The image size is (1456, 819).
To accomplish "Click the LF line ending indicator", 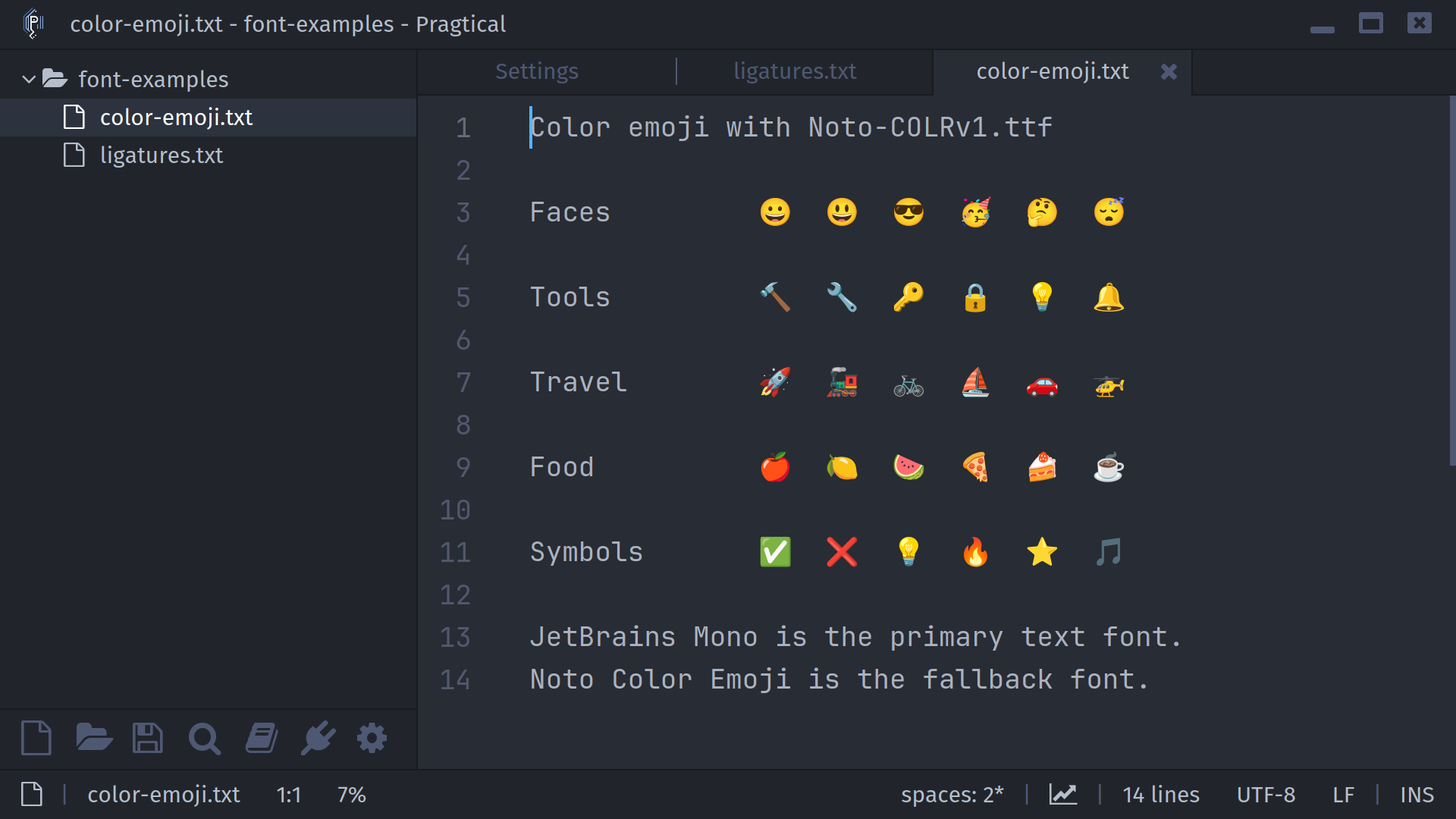I will click(x=1343, y=794).
